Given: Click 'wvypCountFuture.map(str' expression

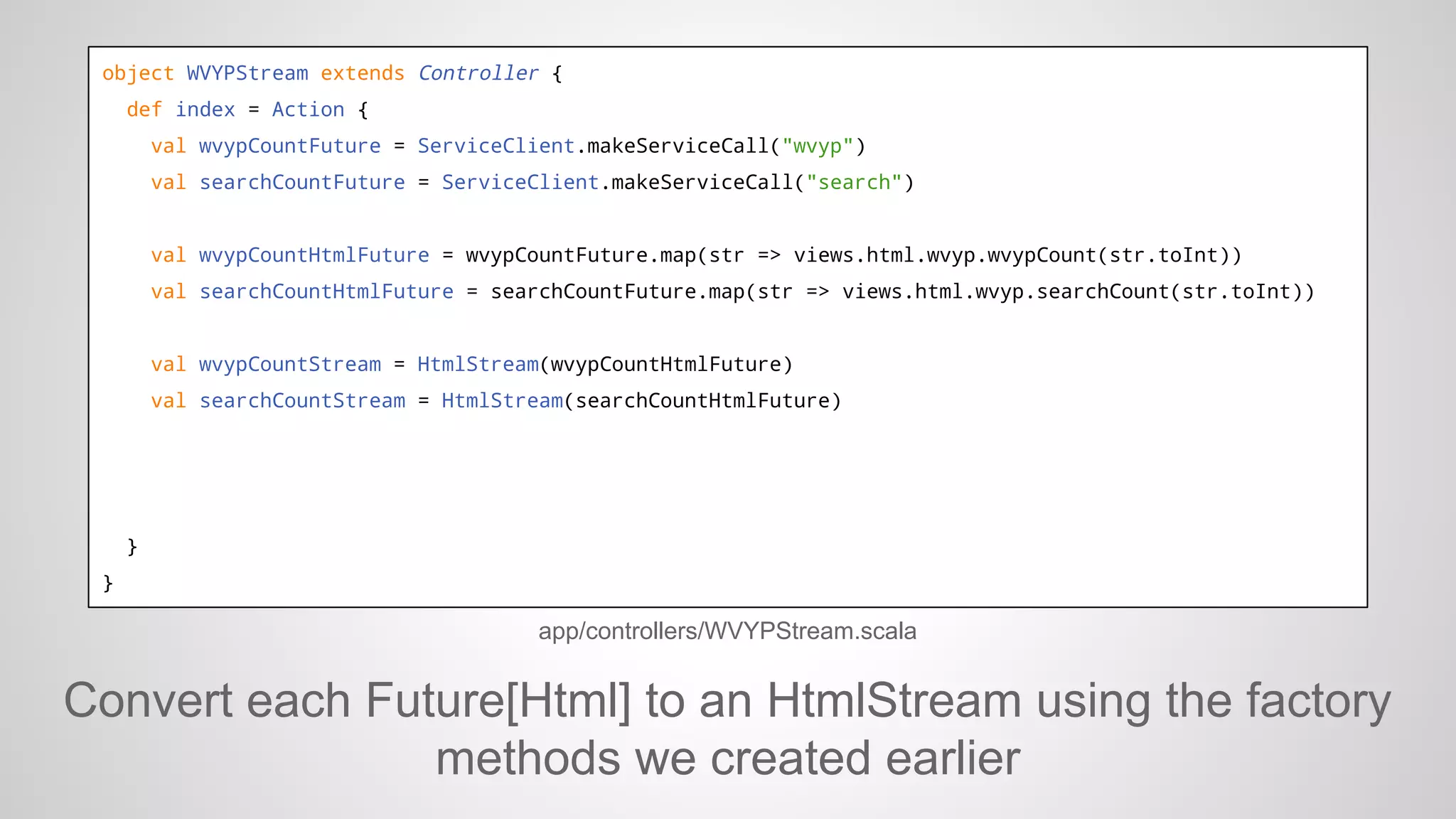Looking at the screenshot, I should point(605,255).
